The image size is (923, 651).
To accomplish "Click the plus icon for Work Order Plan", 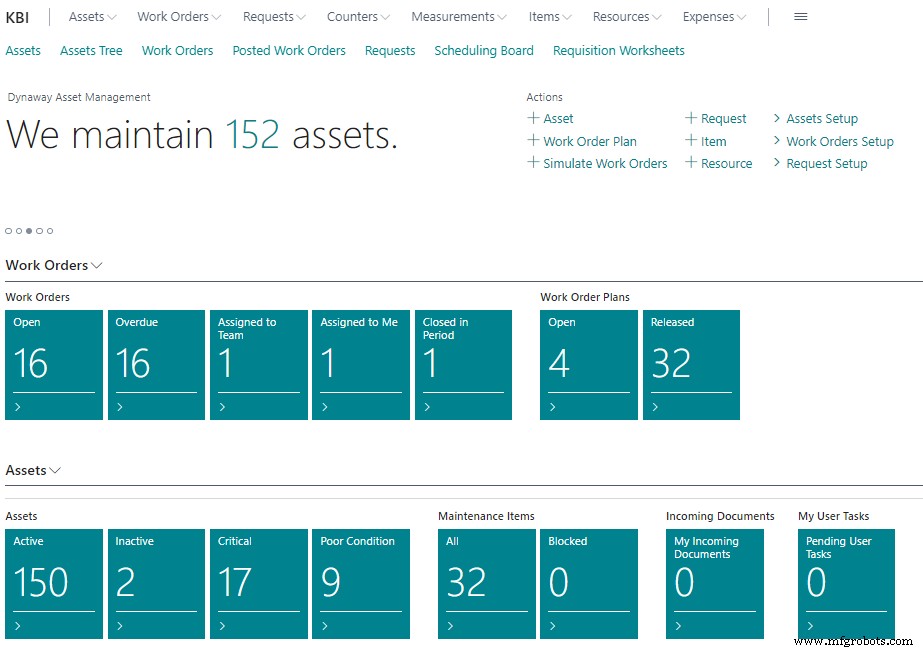I will (532, 141).
